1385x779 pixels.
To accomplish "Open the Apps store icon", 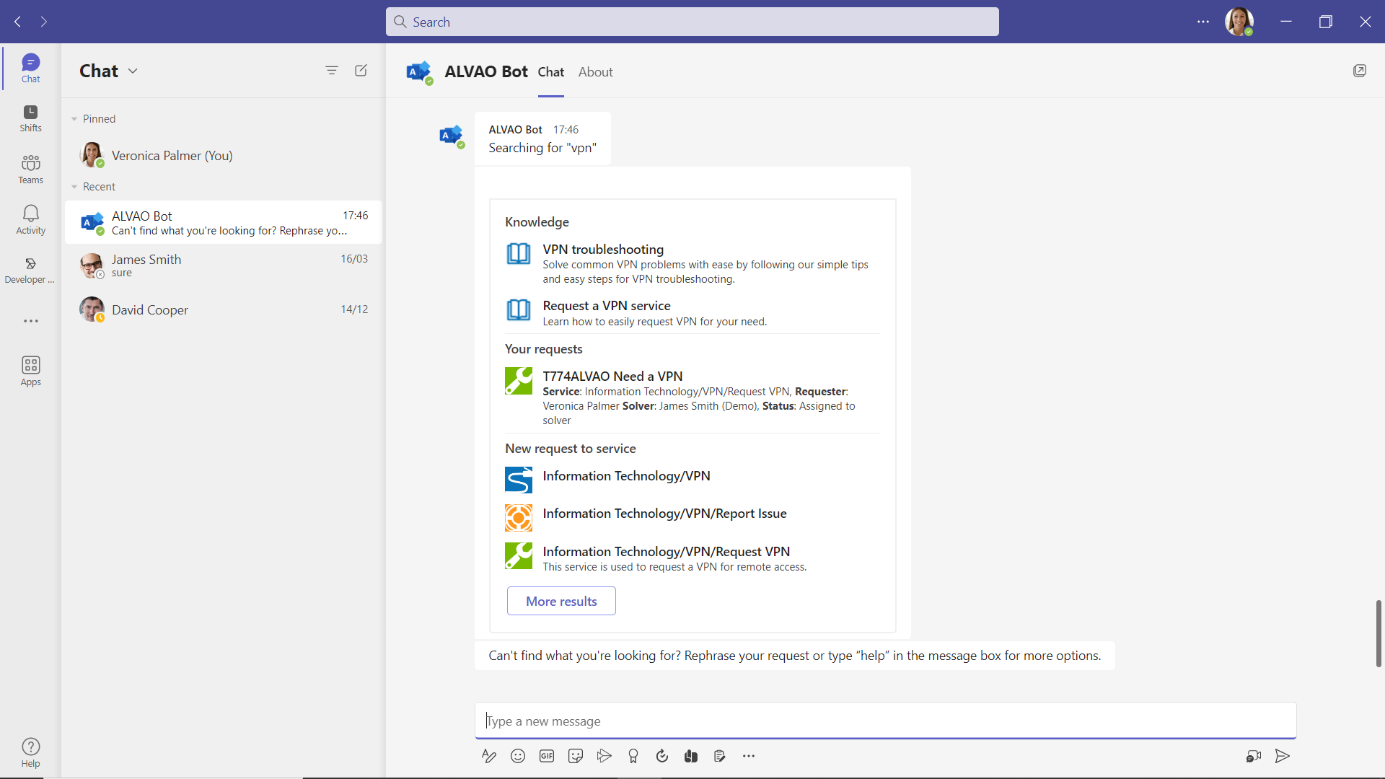I will click(x=31, y=371).
